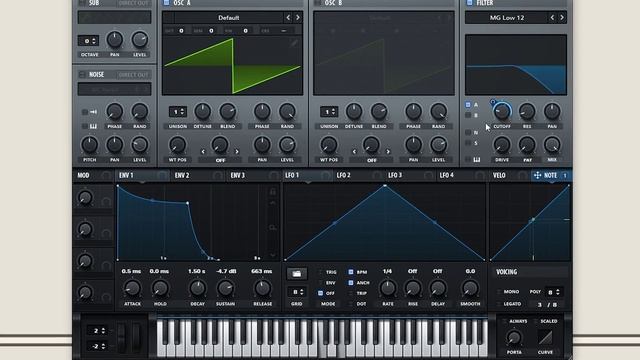The width and height of the screenshot is (640, 360).
Task: Enable LFO TRIG mode
Action: point(320,272)
